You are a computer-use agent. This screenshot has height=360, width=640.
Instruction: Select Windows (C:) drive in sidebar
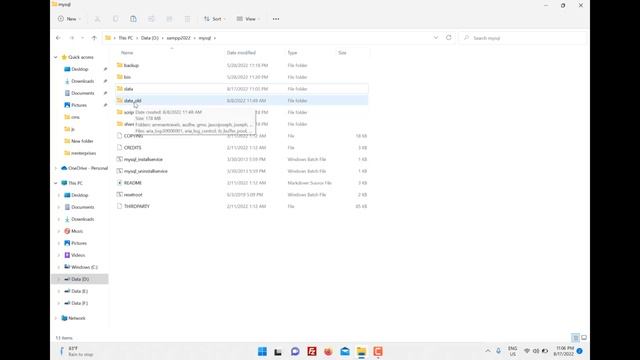tap(80, 267)
